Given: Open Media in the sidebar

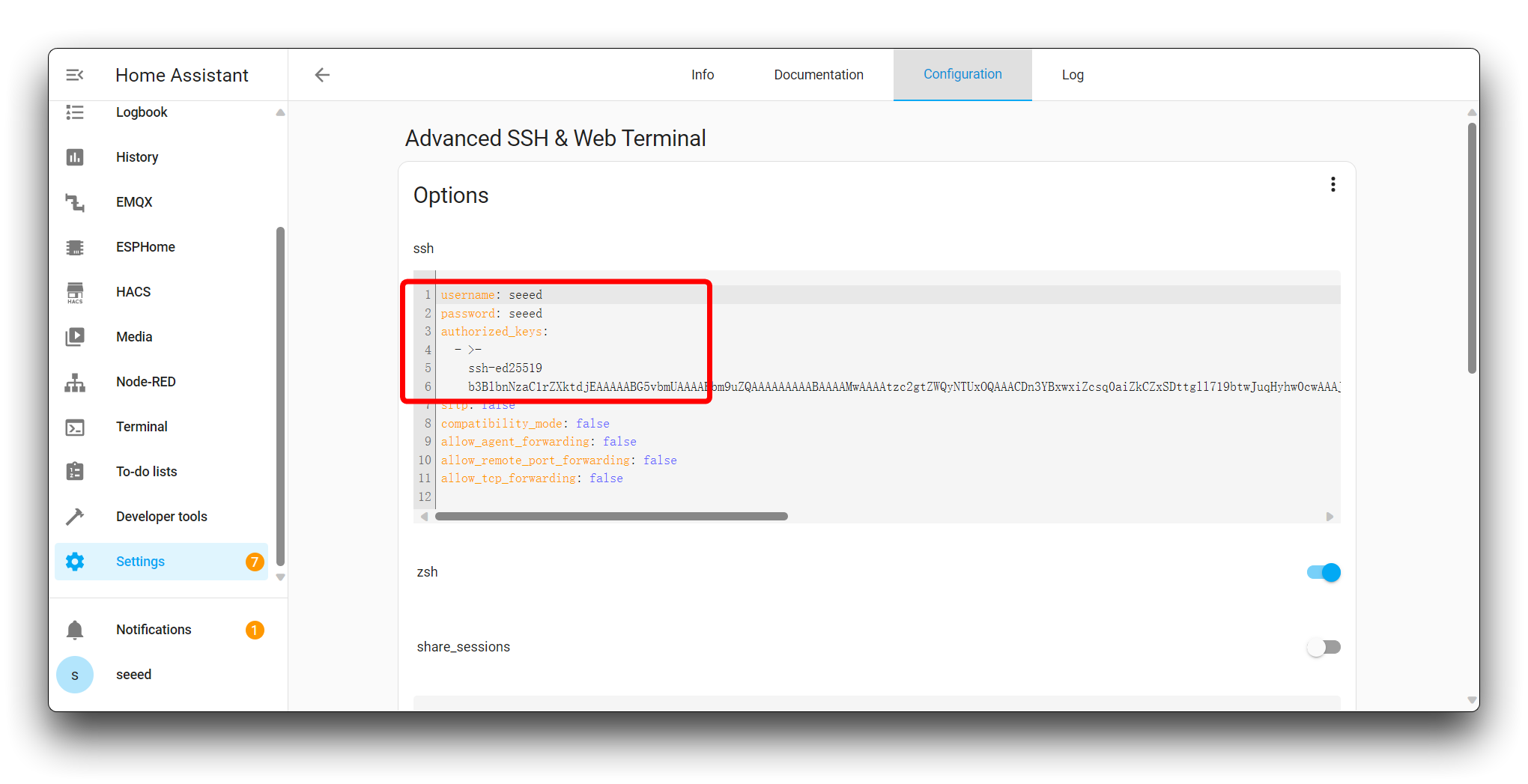Looking at the screenshot, I should point(161,337).
